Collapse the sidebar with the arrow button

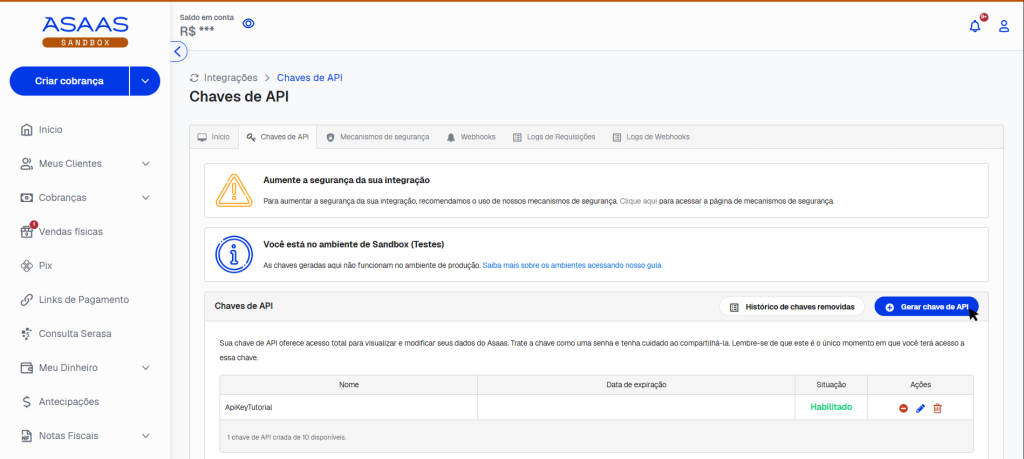[178, 51]
